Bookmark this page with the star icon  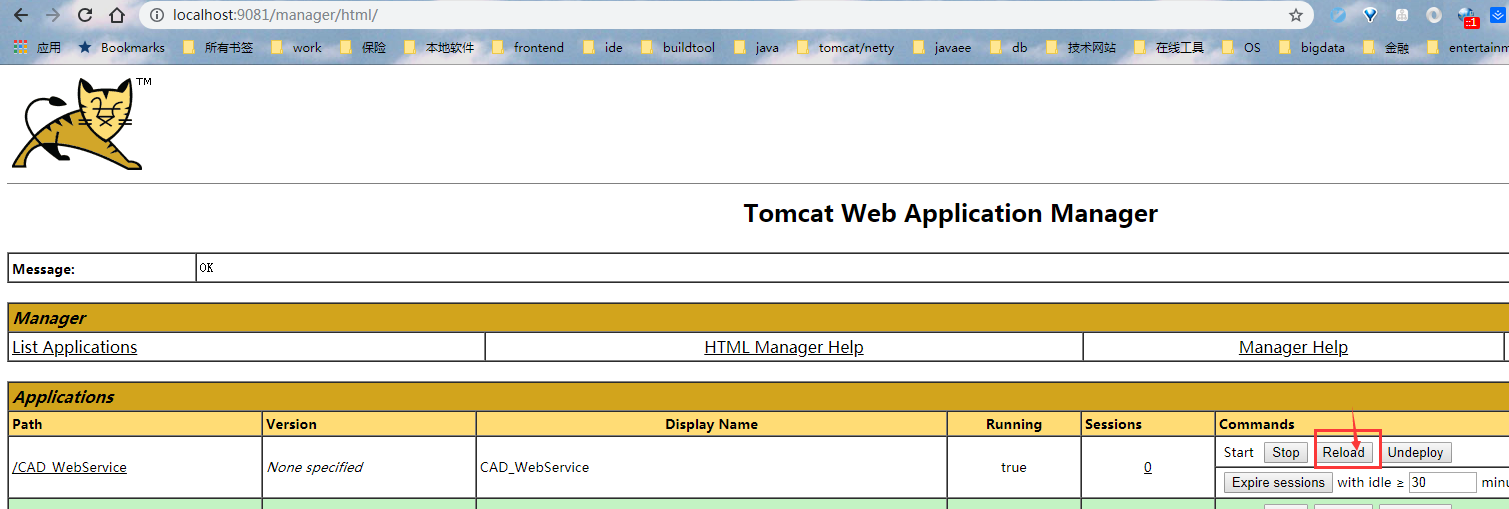pyautogui.click(x=1296, y=15)
